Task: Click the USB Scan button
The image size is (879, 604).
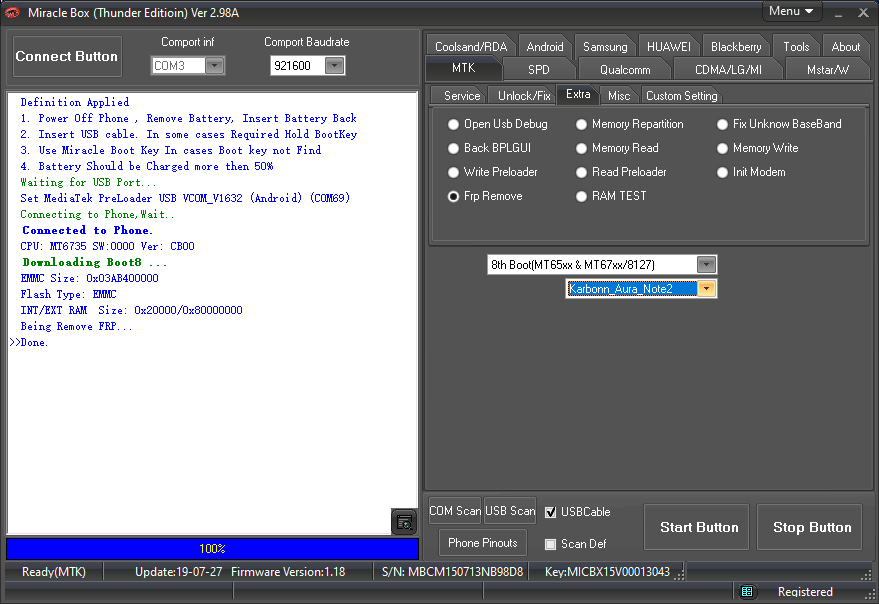Action: (x=510, y=511)
